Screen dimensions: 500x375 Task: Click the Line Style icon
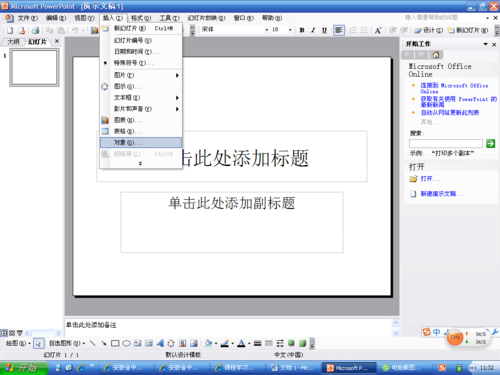click(257, 343)
